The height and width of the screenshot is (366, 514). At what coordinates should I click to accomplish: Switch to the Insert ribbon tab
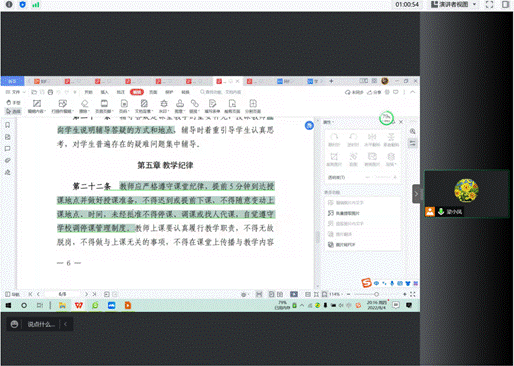(x=105, y=92)
